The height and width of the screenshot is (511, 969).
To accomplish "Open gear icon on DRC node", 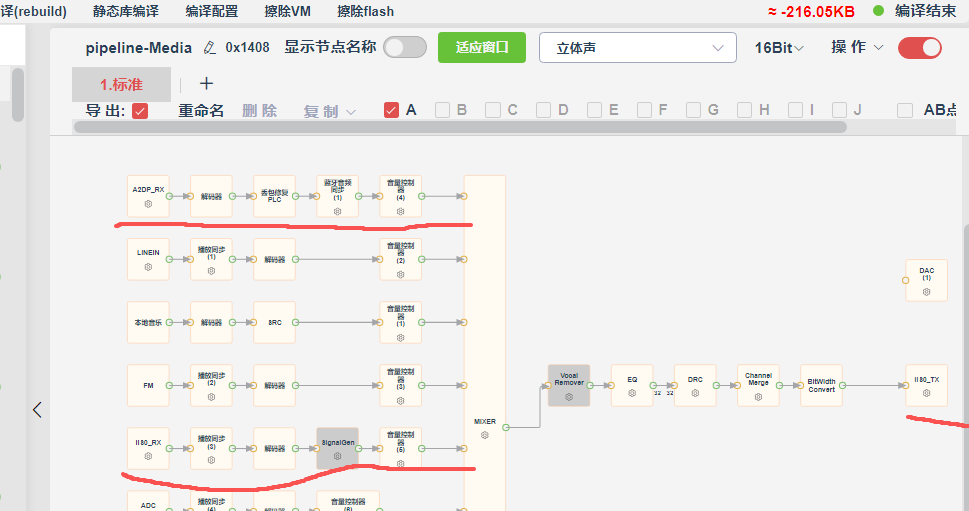I will (695, 393).
